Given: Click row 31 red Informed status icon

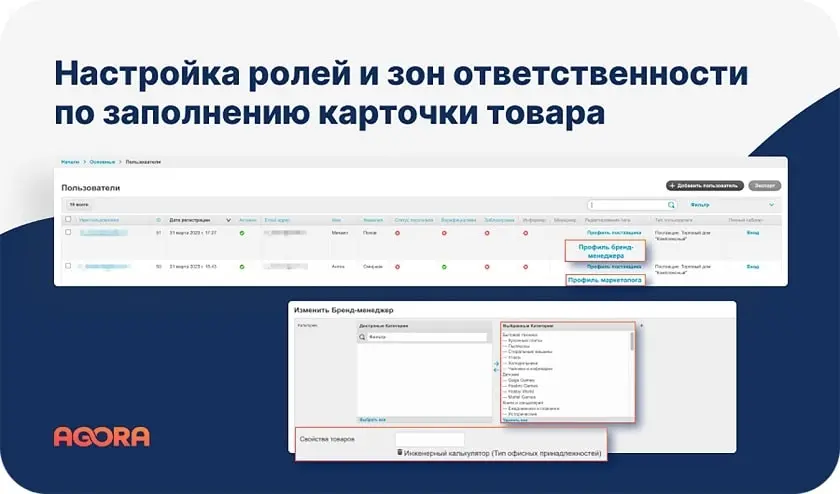Looking at the screenshot, I should click(526, 233).
